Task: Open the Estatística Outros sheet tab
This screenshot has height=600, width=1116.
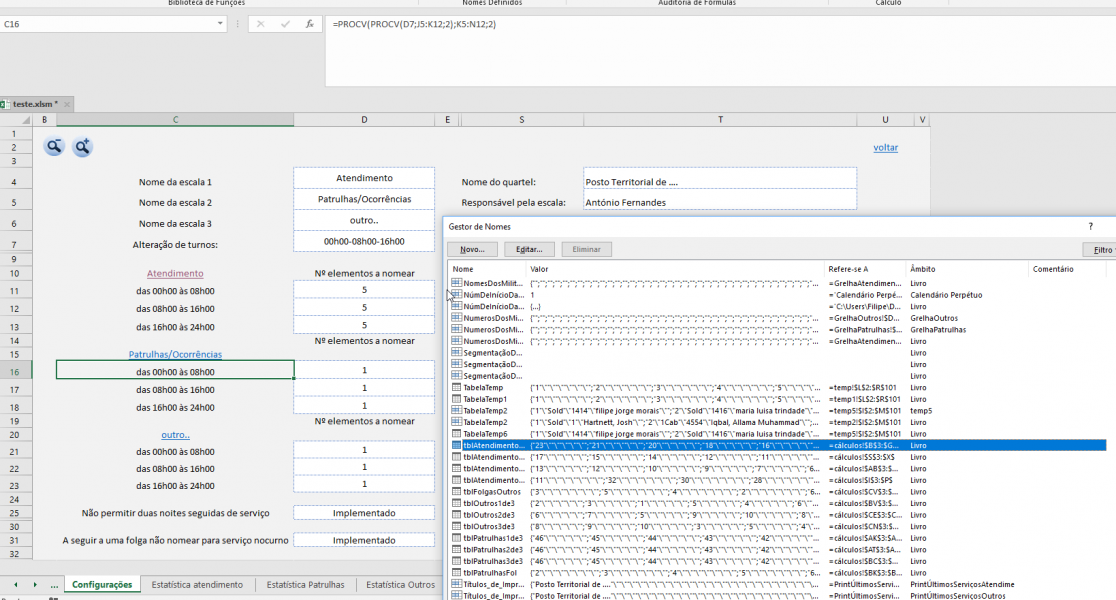Action: pyautogui.click(x=400, y=585)
